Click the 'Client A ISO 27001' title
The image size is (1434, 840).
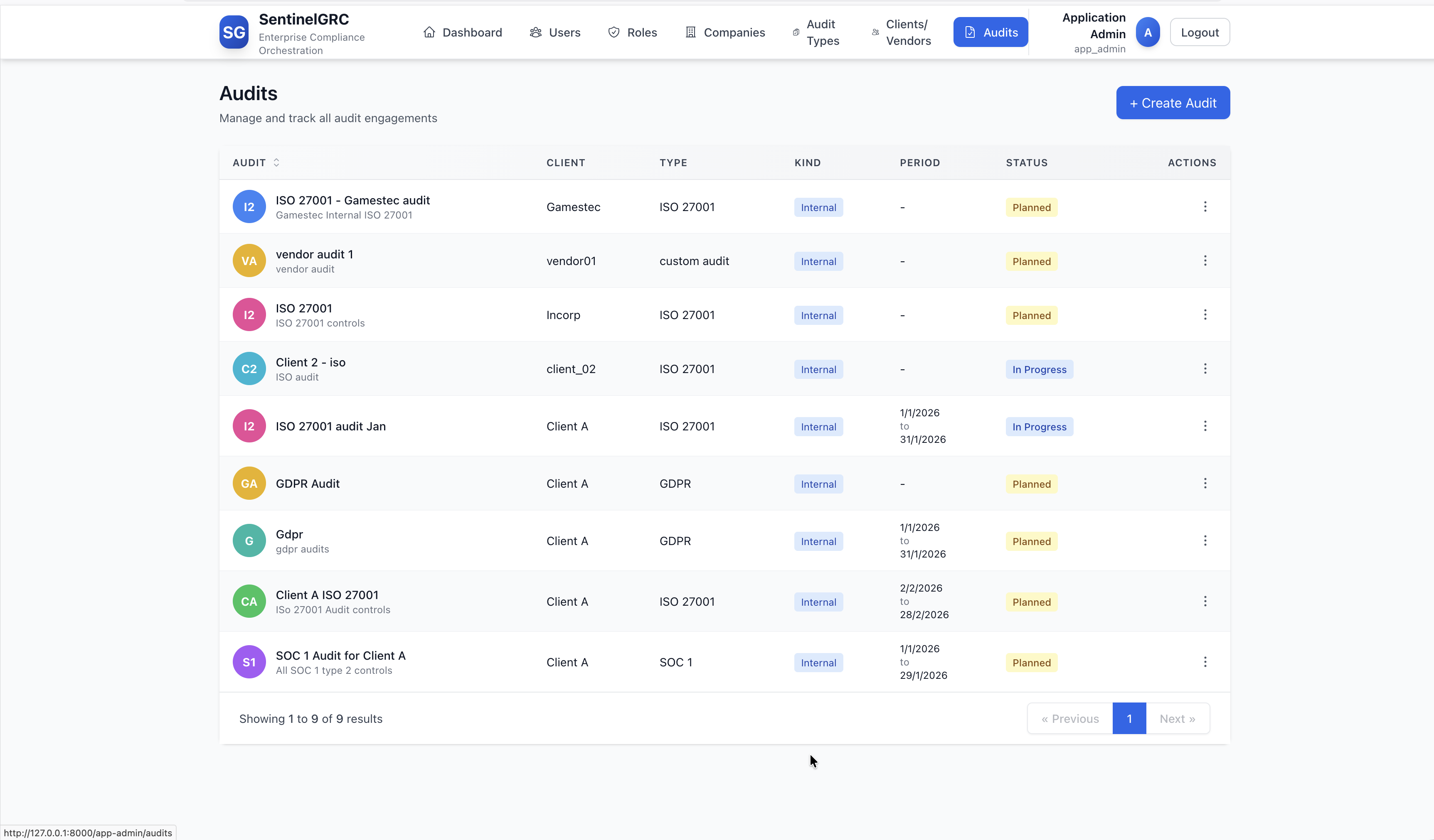pyautogui.click(x=327, y=595)
